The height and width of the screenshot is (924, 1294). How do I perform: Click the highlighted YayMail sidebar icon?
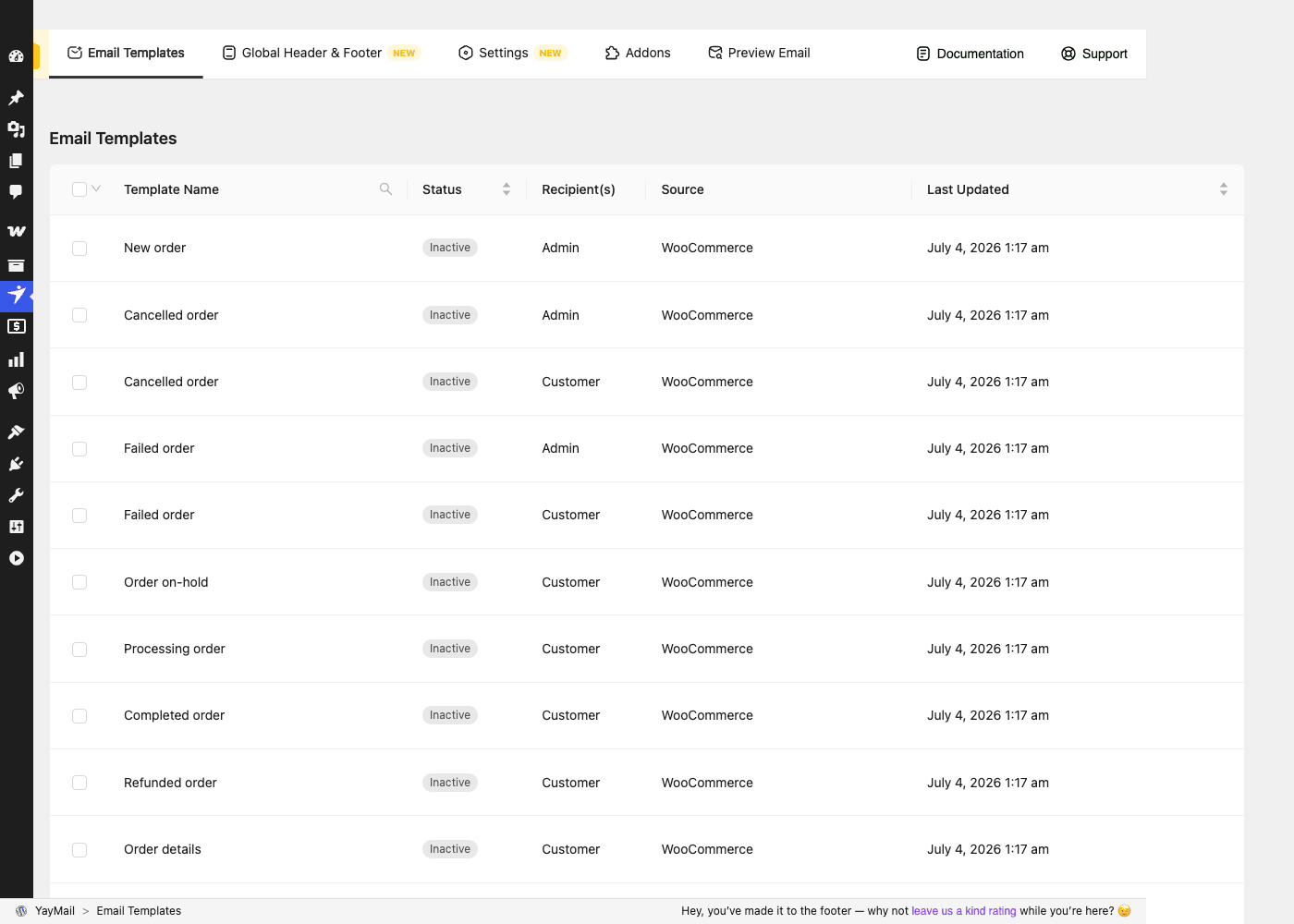point(16,296)
